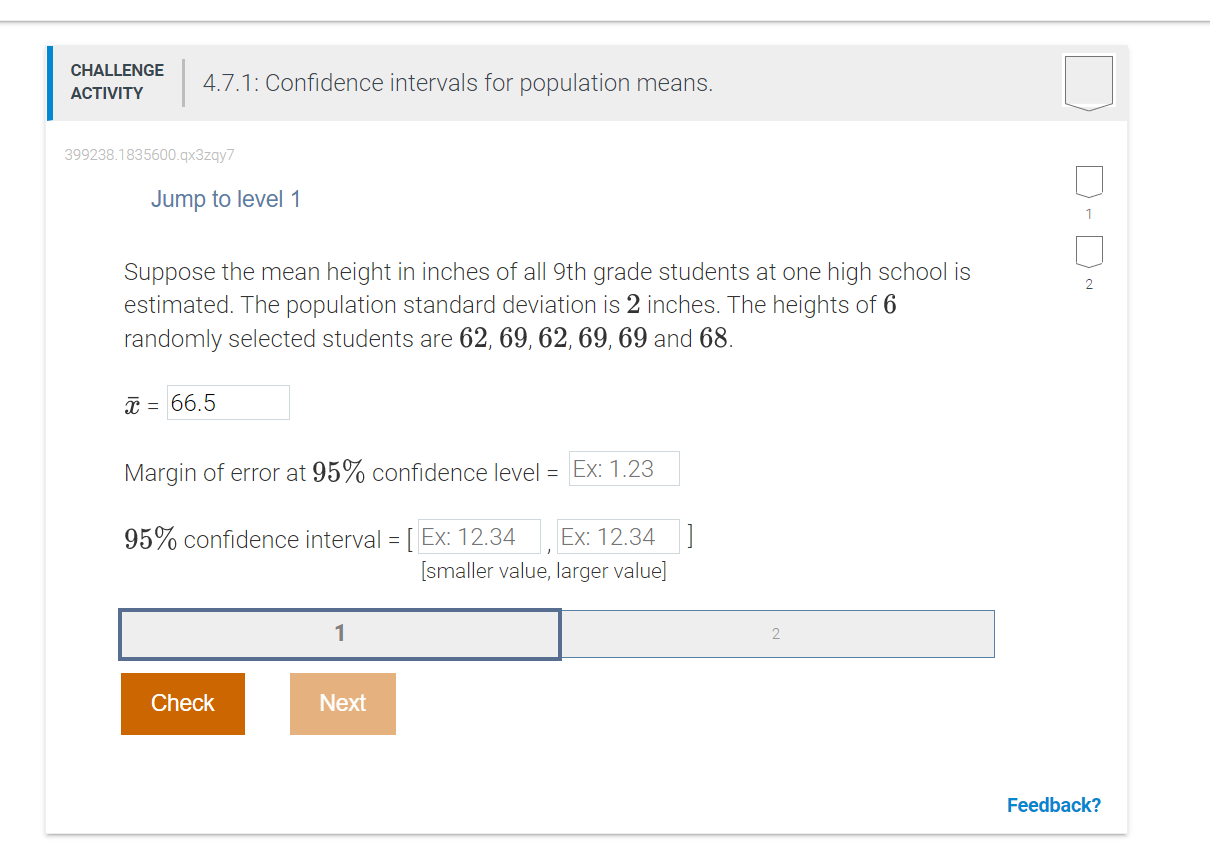Click the numeral 2 under the second shield

1088,285
